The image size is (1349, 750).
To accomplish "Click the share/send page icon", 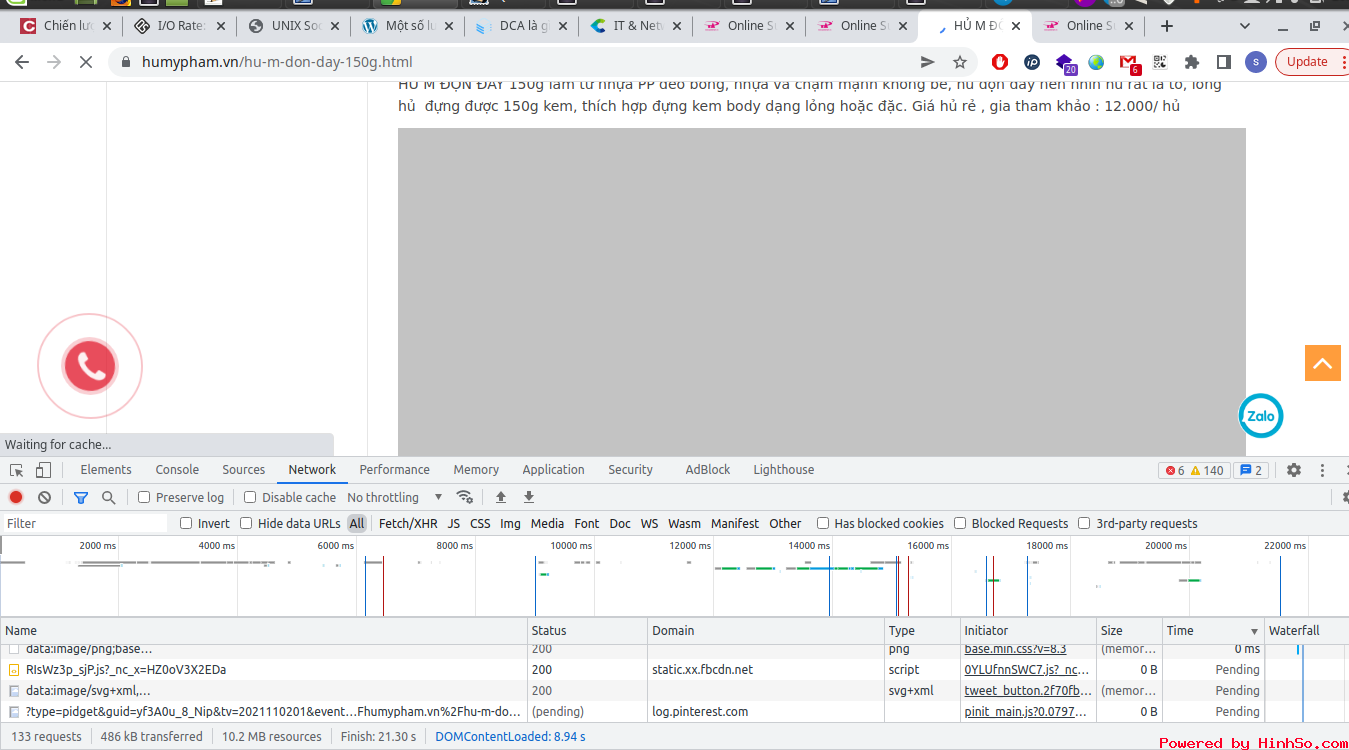I will (x=928, y=62).
